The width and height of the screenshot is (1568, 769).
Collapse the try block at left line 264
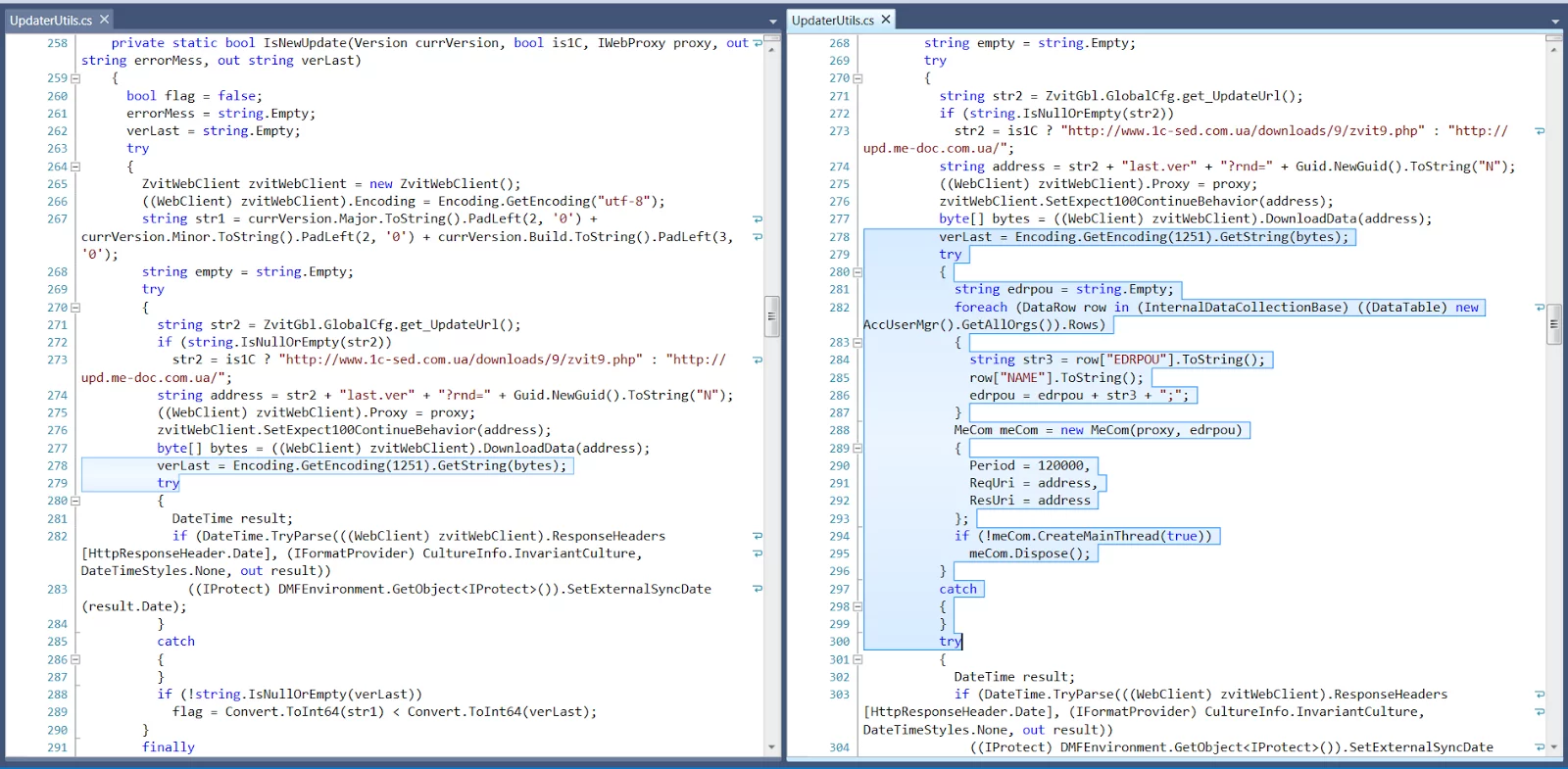(75, 167)
